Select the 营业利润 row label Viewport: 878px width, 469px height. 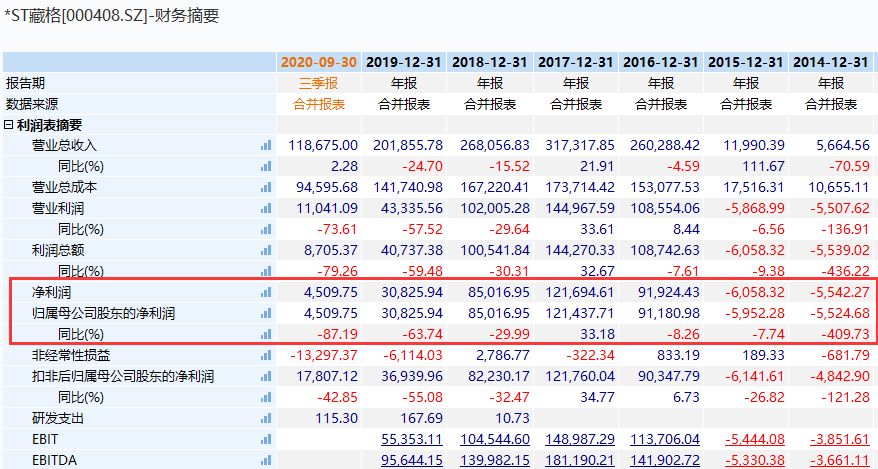coord(58,209)
